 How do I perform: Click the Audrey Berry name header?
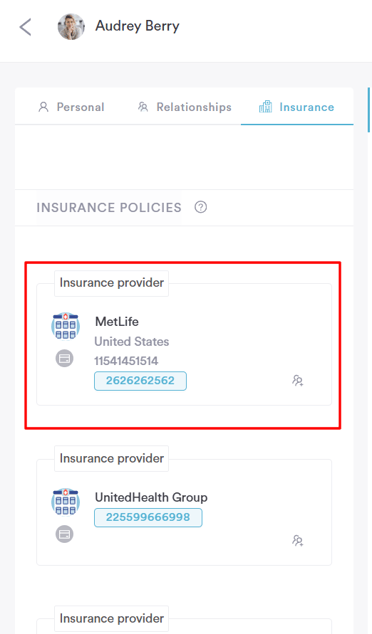(x=137, y=26)
